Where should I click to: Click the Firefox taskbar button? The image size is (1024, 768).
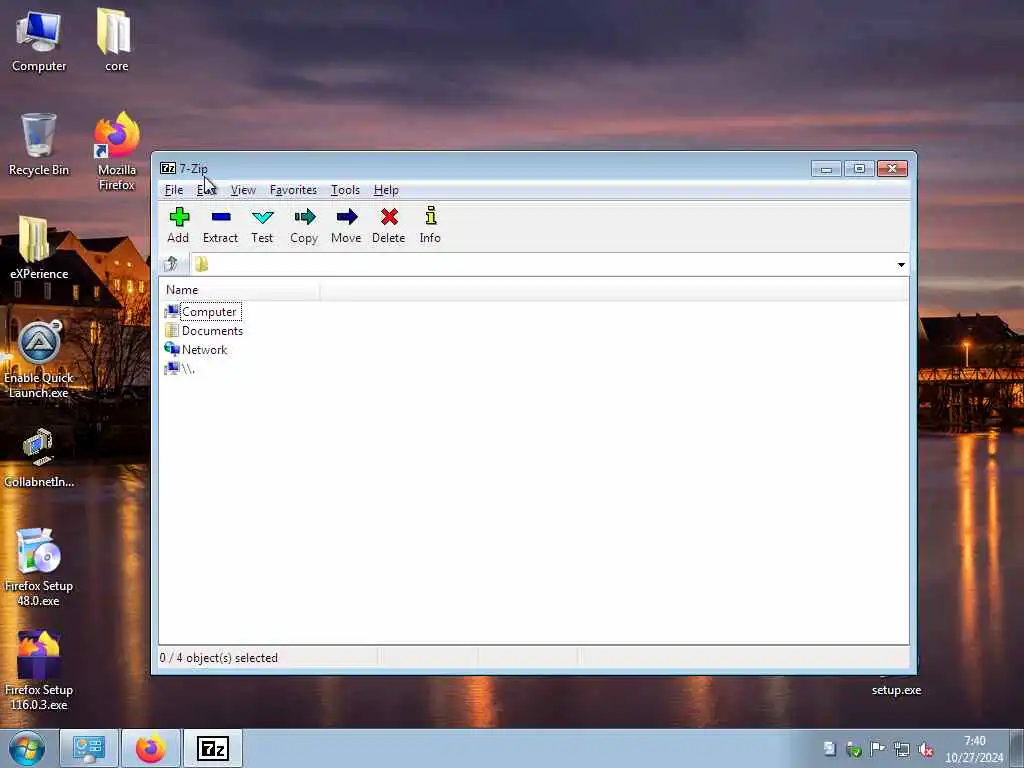click(151, 748)
